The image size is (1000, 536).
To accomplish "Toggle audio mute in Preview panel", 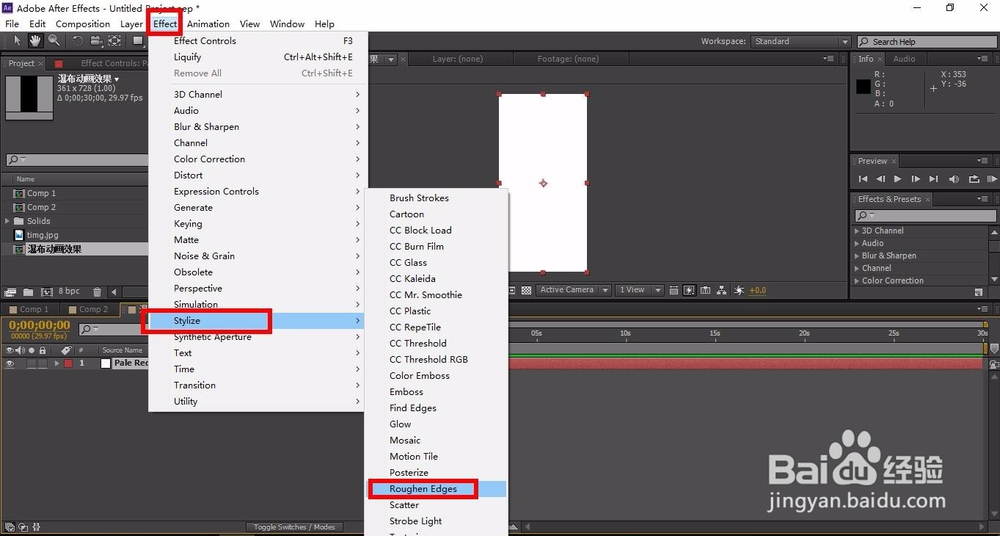I will 954,179.
